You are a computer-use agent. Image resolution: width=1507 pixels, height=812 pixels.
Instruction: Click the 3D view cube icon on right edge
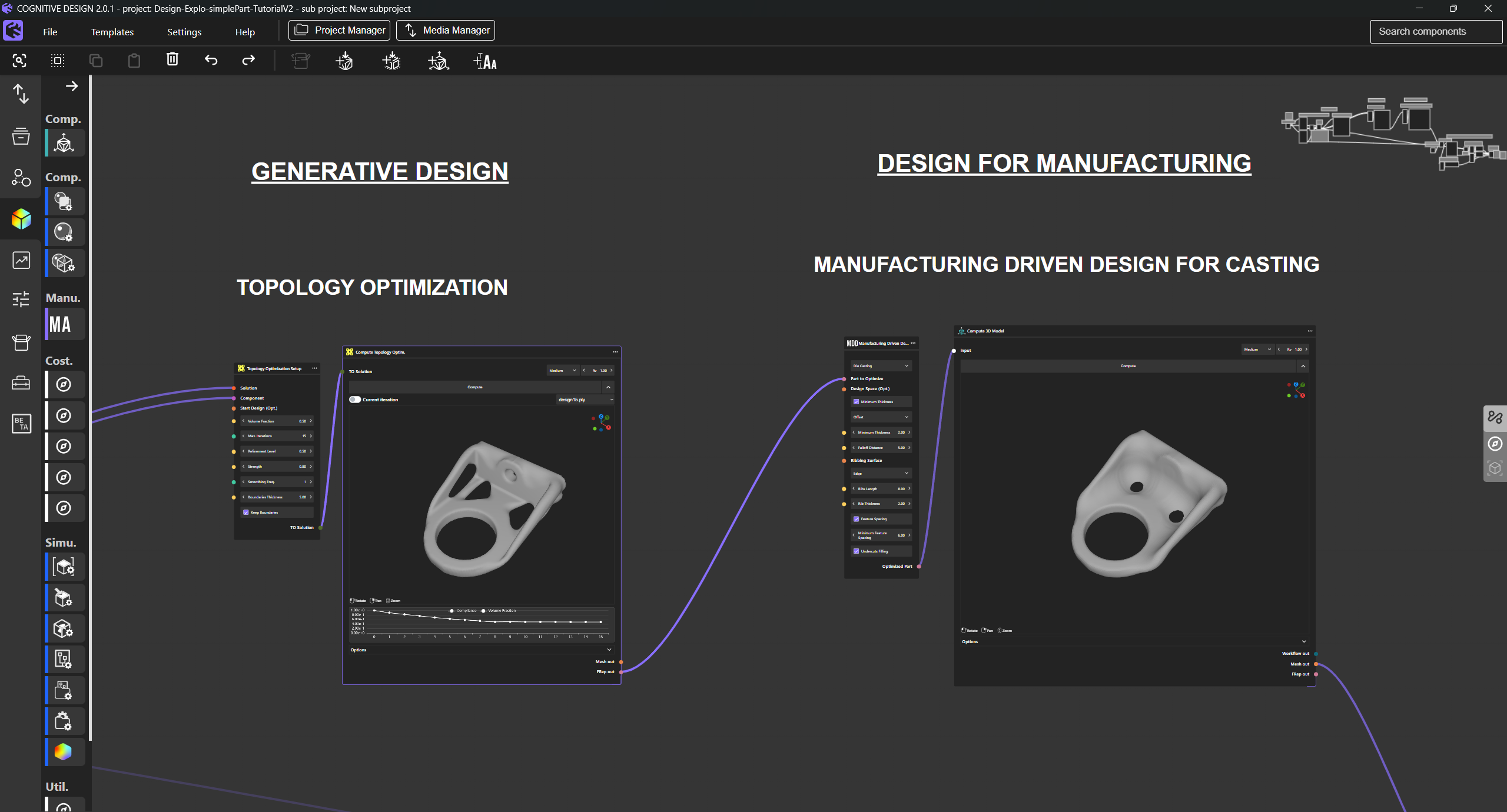(x=1495, y=468)
